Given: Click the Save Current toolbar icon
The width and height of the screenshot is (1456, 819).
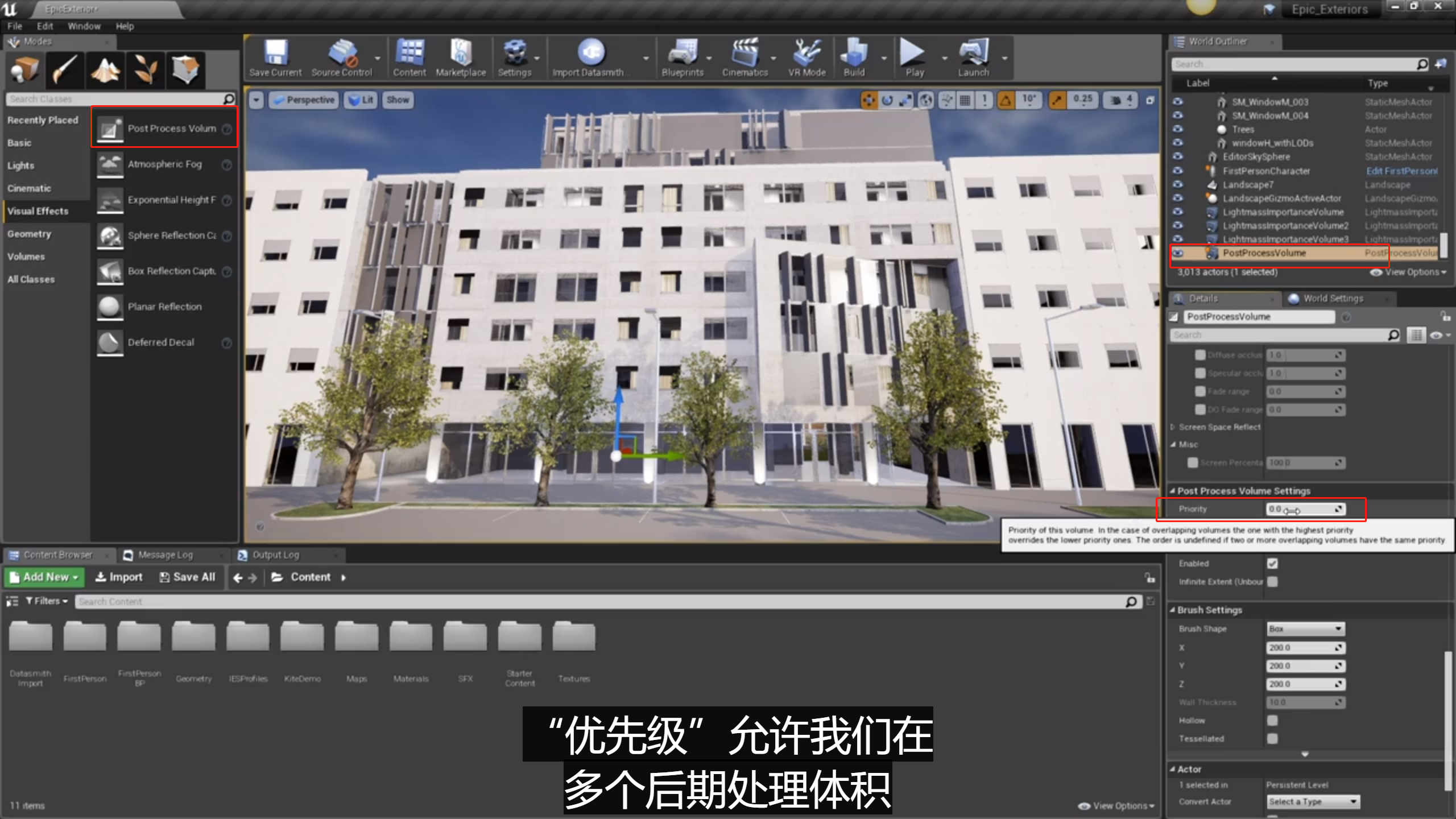Looking at the screenshot, I should (275, 57).
